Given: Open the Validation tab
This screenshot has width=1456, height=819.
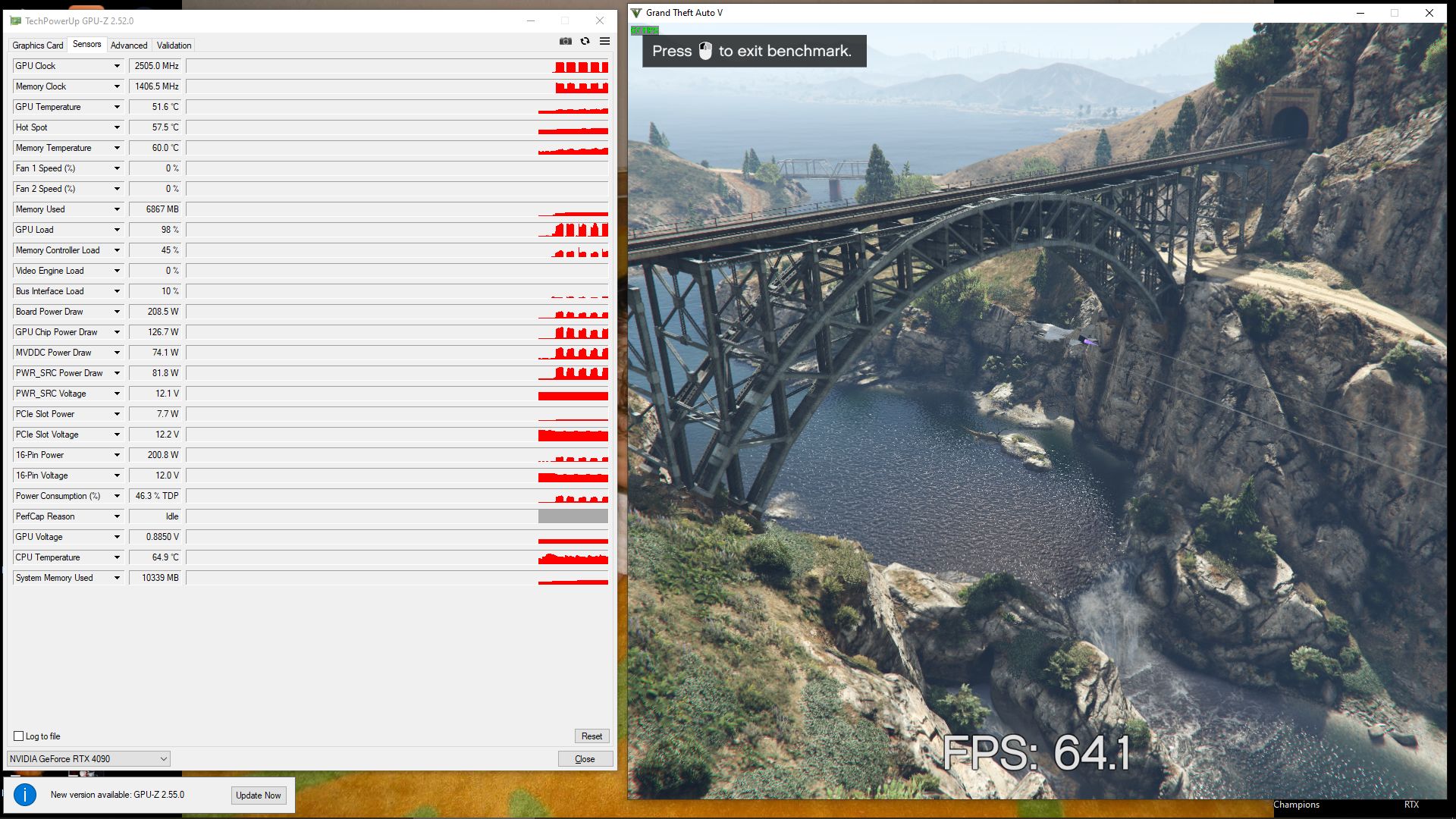Looking at the screenshot, I should coord(174,45).
